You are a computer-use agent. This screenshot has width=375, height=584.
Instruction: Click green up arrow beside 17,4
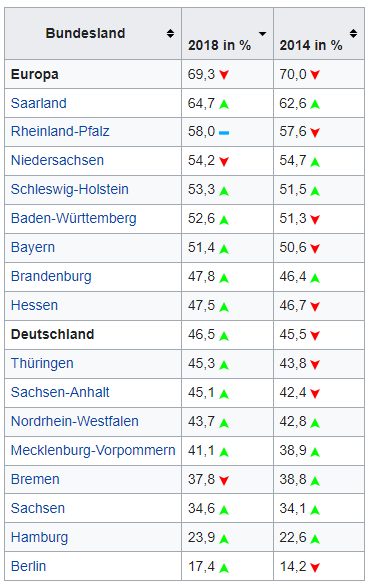224,568
